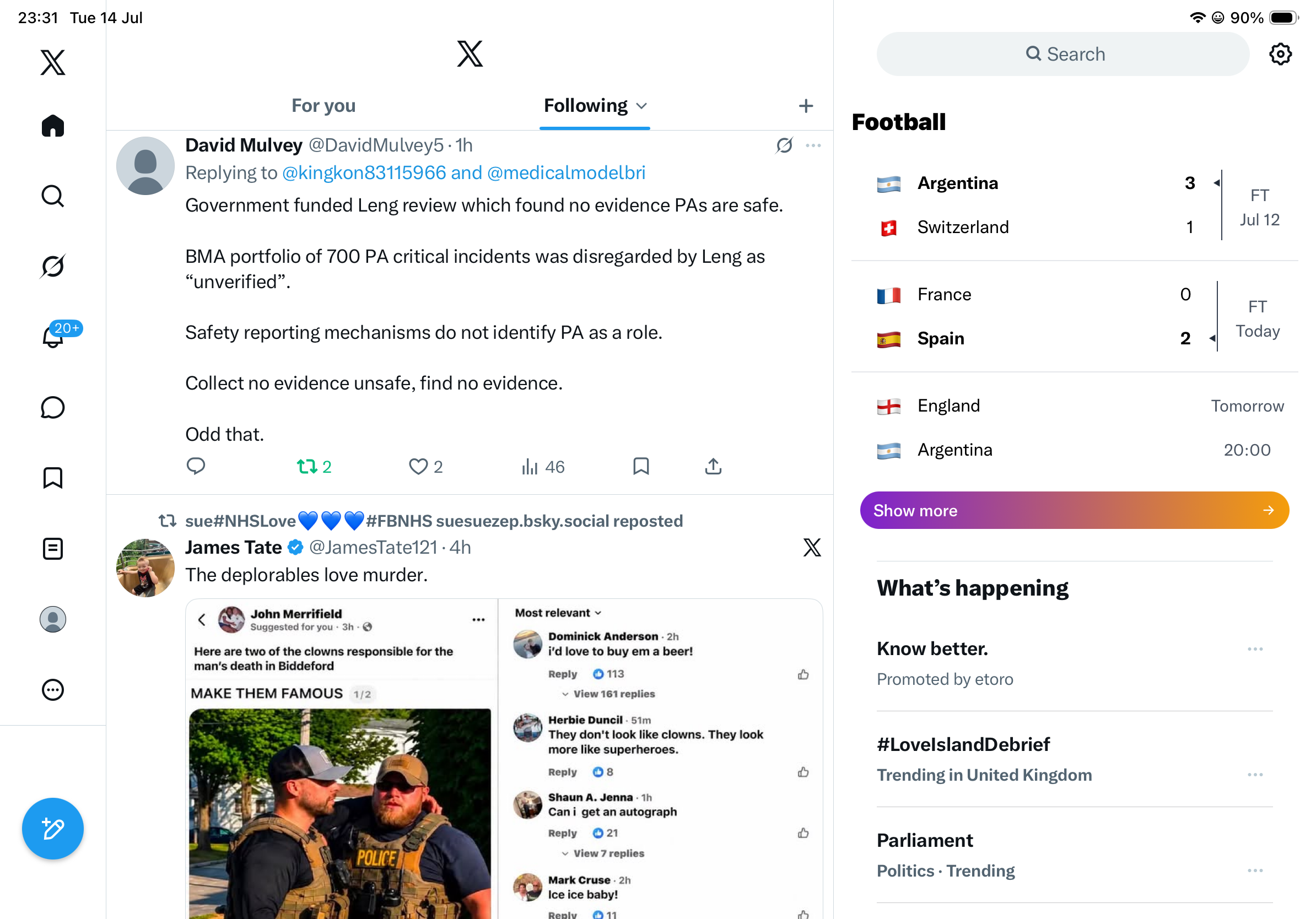Open Bookmarks in the left sidebar

coord(53,478)
